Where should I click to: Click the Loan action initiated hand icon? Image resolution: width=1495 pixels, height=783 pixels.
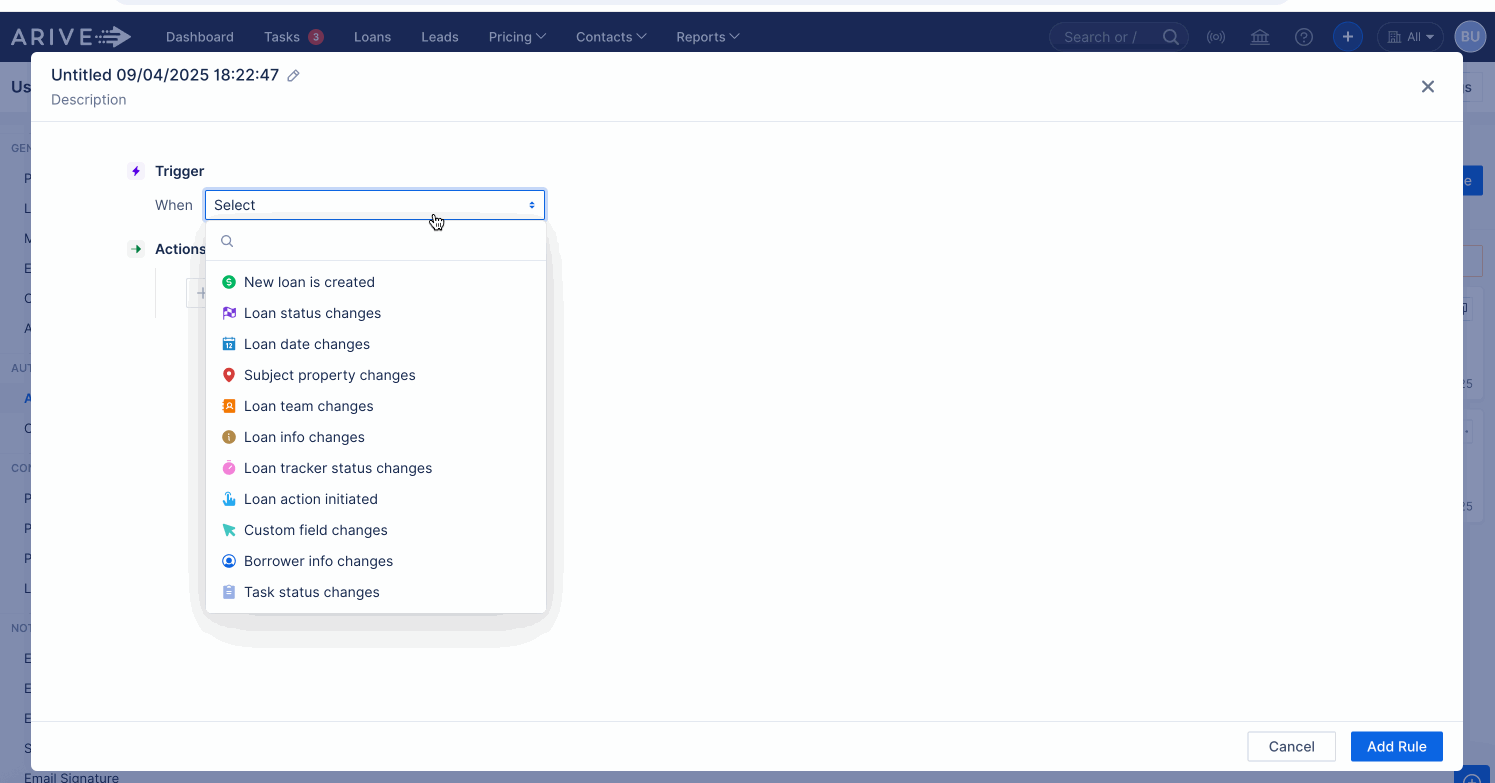click(229, 499)
